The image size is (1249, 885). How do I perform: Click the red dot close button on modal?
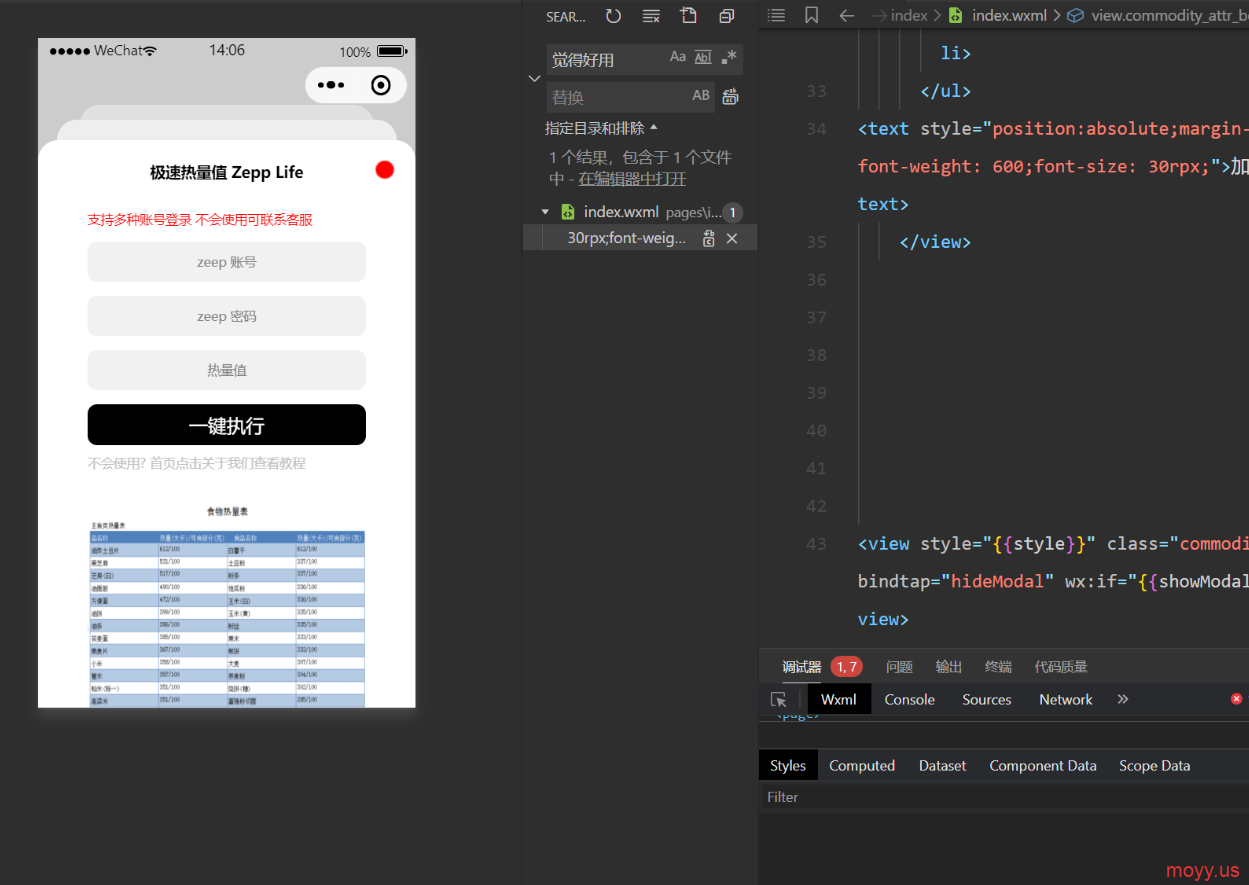coord(385,170)
